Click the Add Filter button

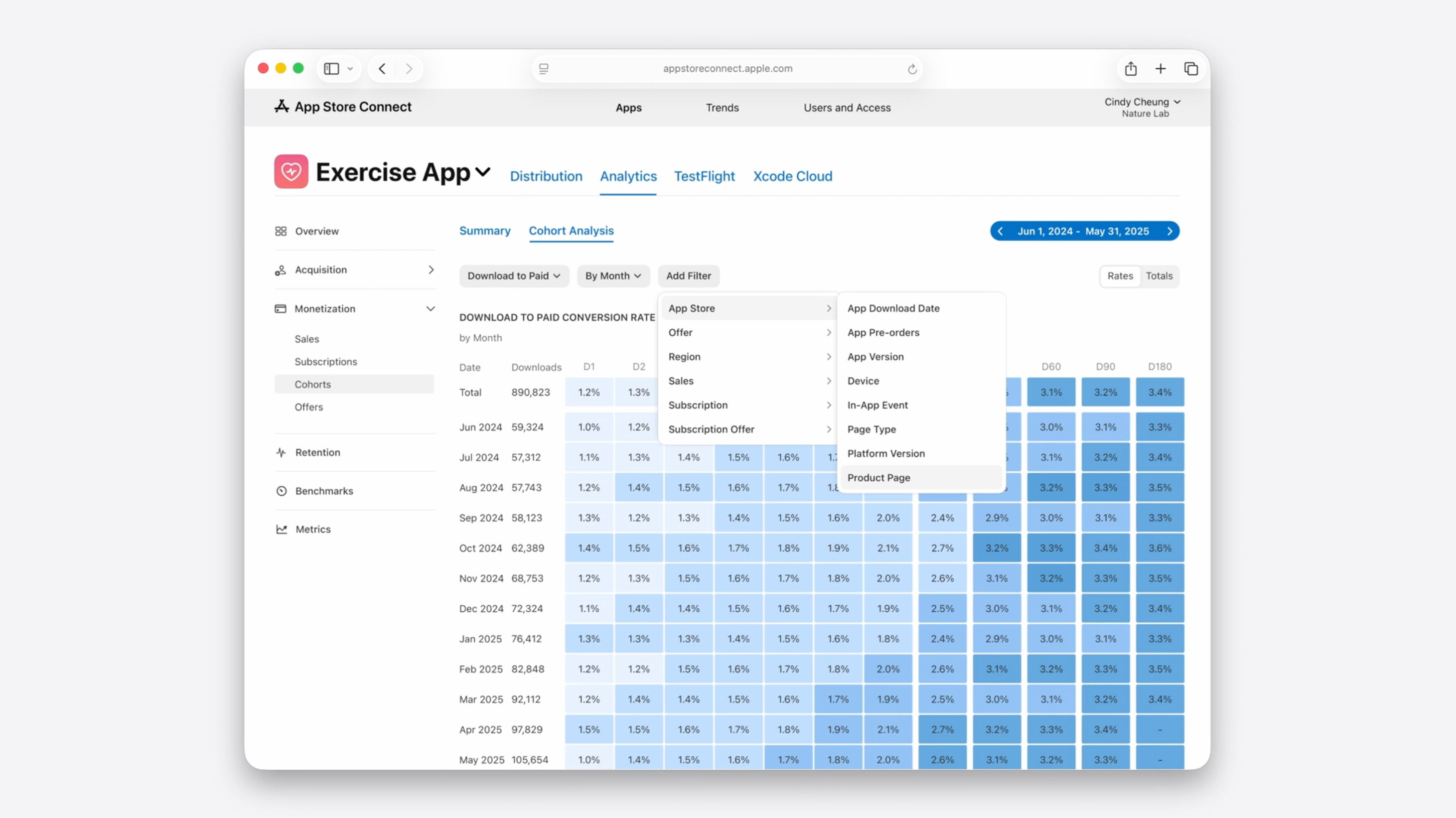point(688,276)
